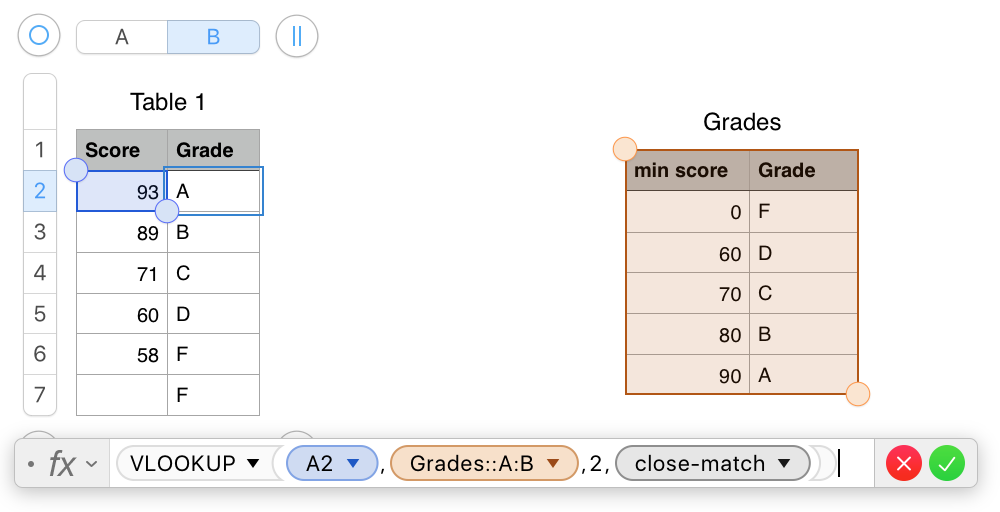Viewport: 1000px width, 512px height.
Task: Cancel formula editing with red X
Action: click(x=904, y=464)
